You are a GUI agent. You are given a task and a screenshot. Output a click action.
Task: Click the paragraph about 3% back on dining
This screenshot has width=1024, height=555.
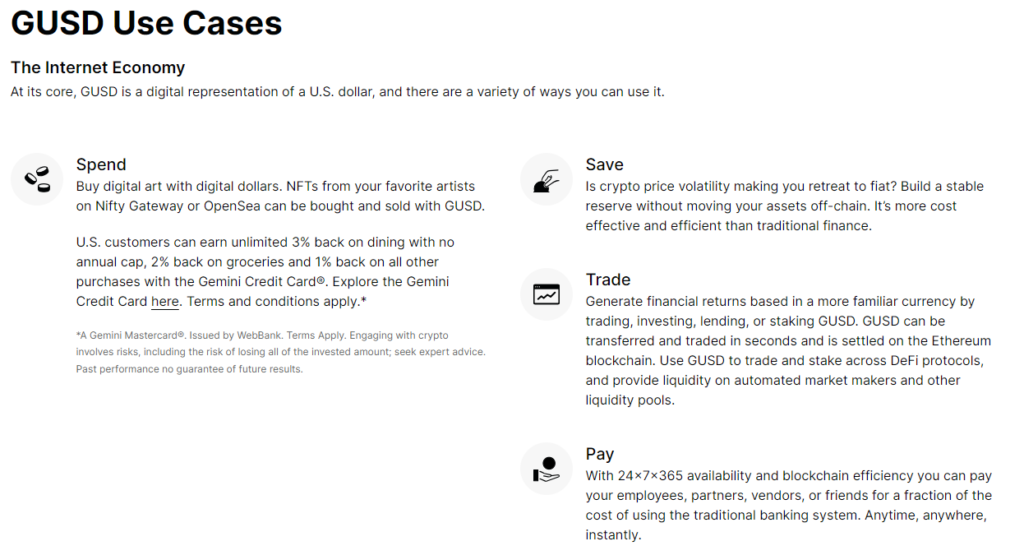pyautogui.click(x=266, y=271)
